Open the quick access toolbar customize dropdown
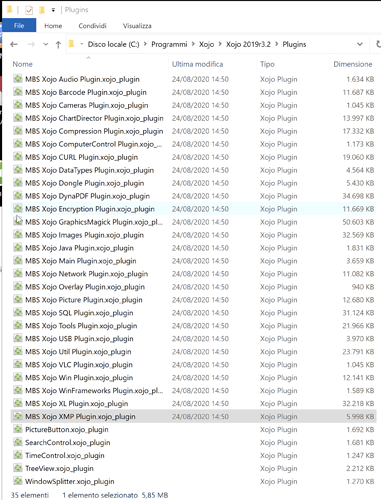The image size is (381, 500). point(53,10)
